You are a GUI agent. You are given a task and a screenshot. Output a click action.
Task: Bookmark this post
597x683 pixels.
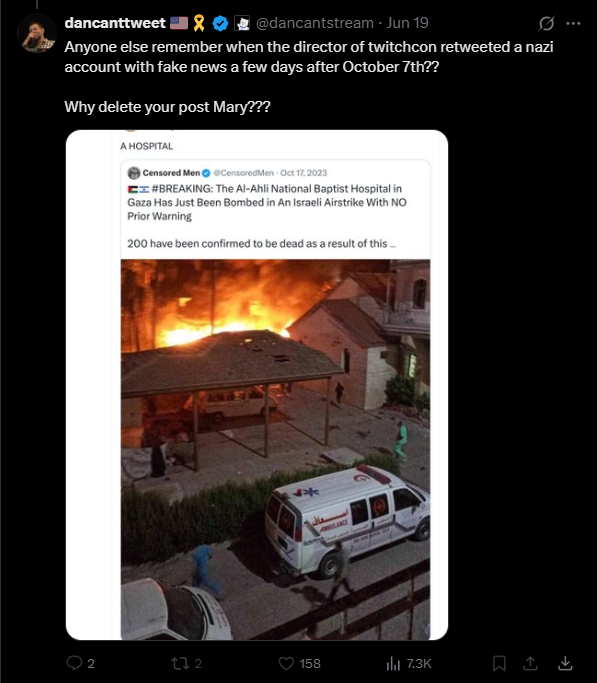click(x=499, y=663)
